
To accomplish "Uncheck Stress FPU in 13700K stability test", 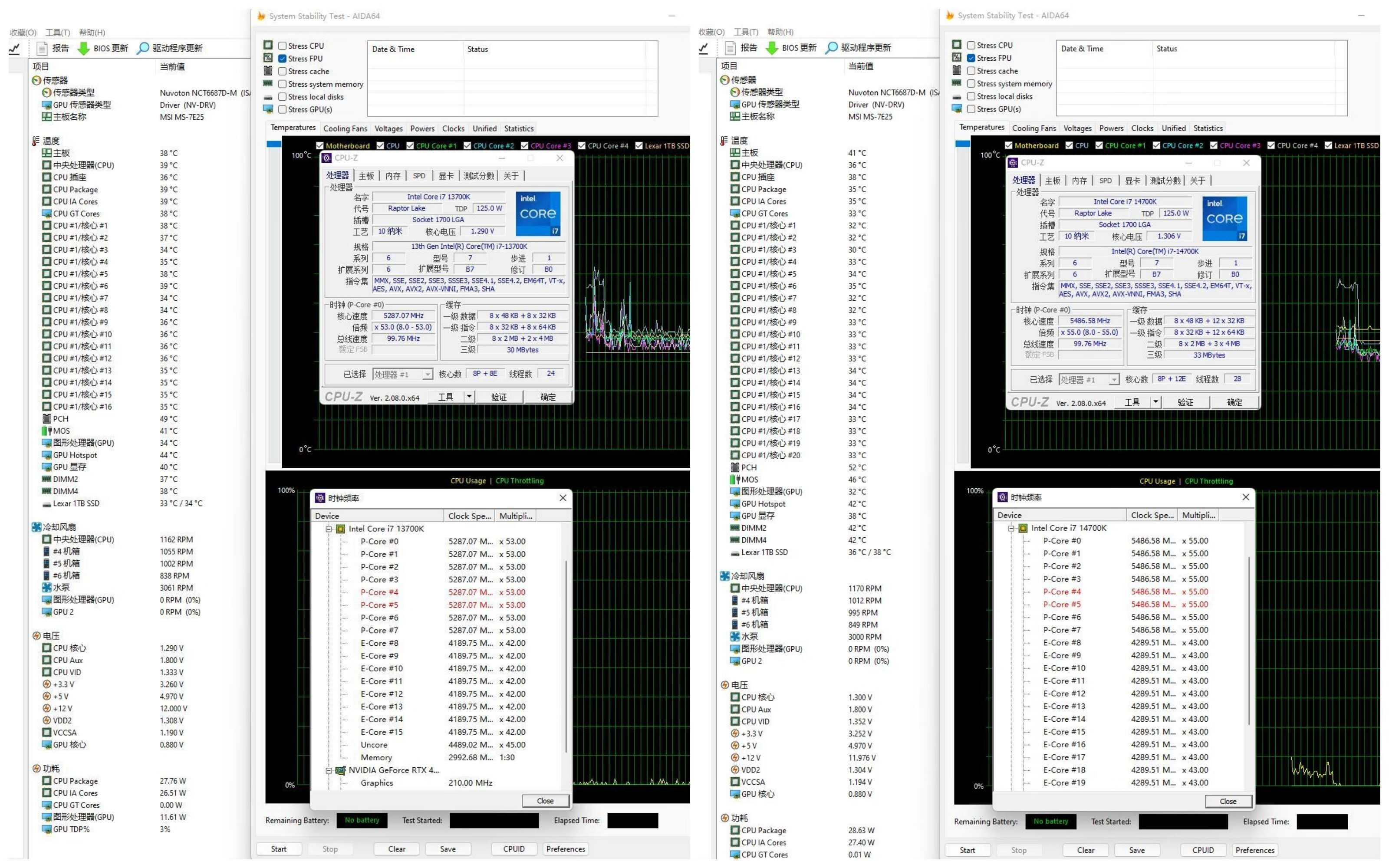I will coord(283,59).
